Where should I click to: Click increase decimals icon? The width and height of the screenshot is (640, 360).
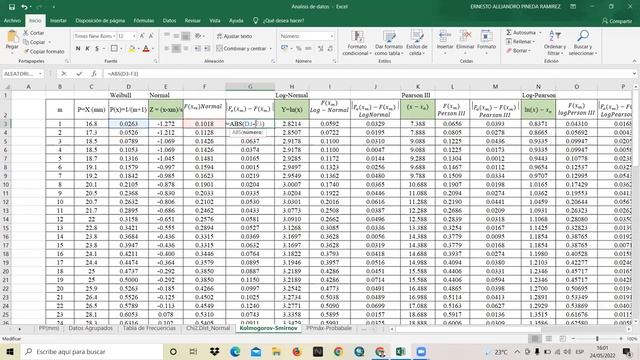pos(320,48)
